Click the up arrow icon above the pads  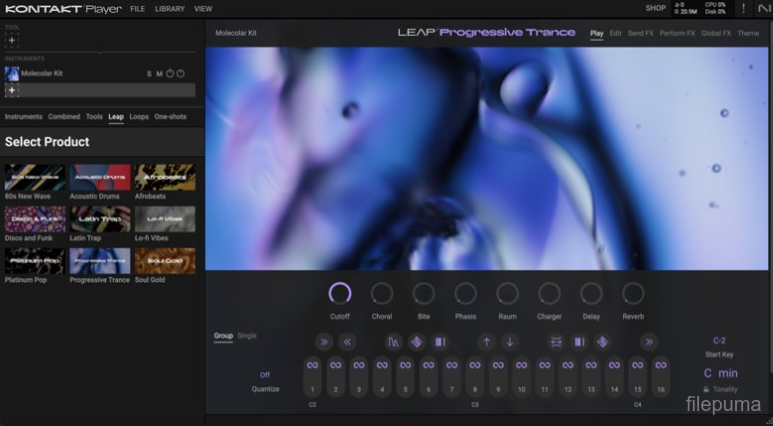pos(486,342)
